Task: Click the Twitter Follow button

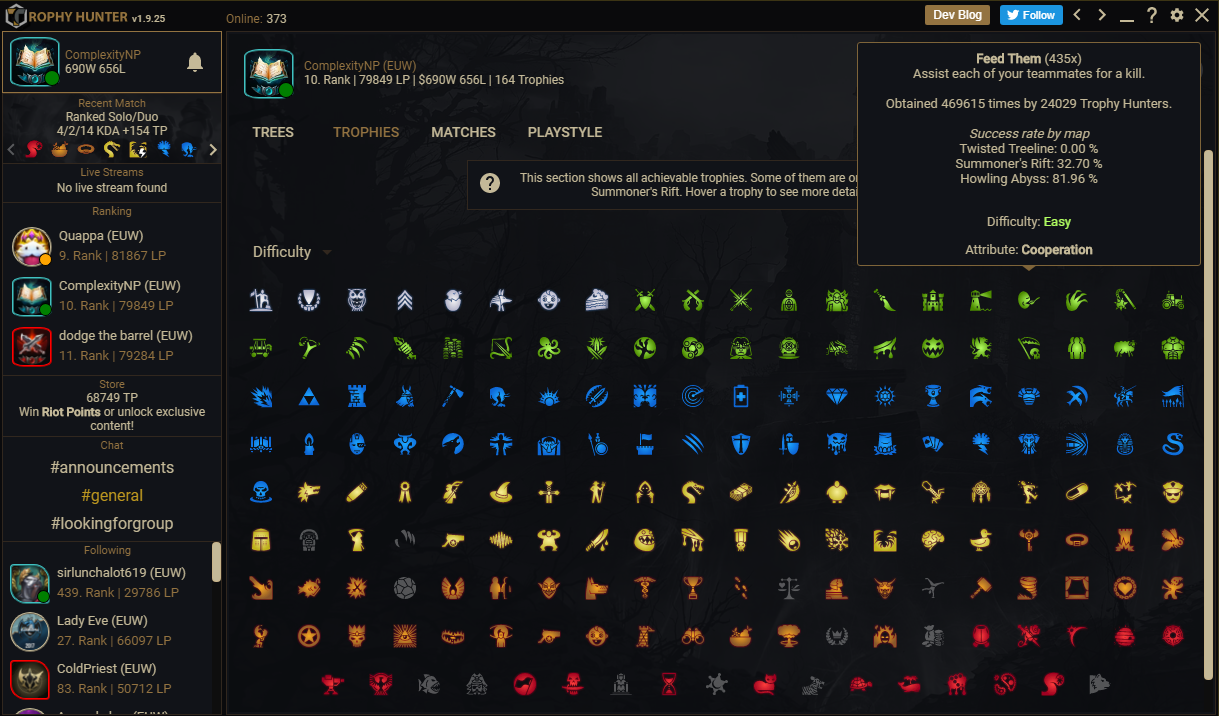Action: point(1031,15)
